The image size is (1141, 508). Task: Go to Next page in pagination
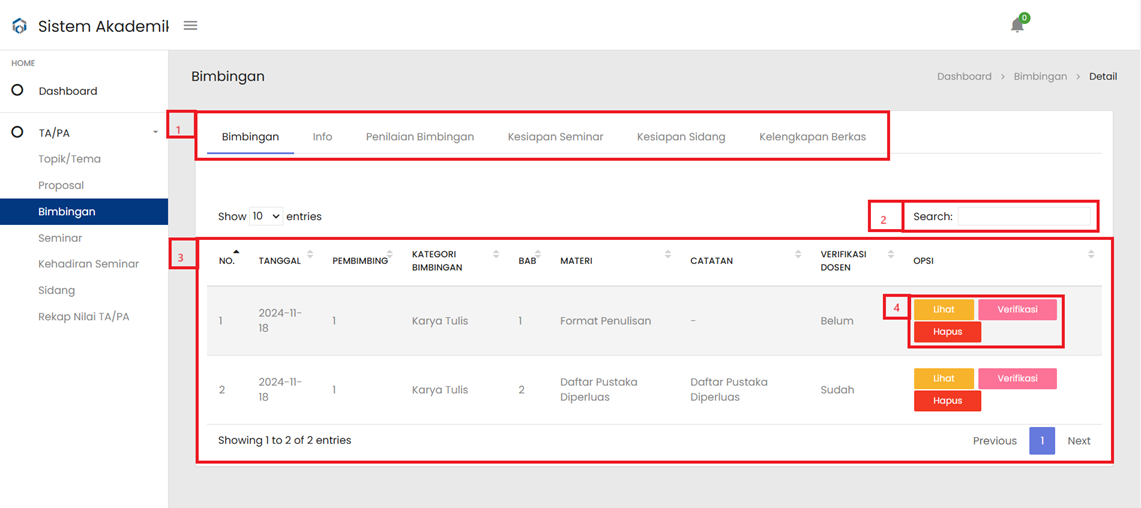pos(1079,441)
